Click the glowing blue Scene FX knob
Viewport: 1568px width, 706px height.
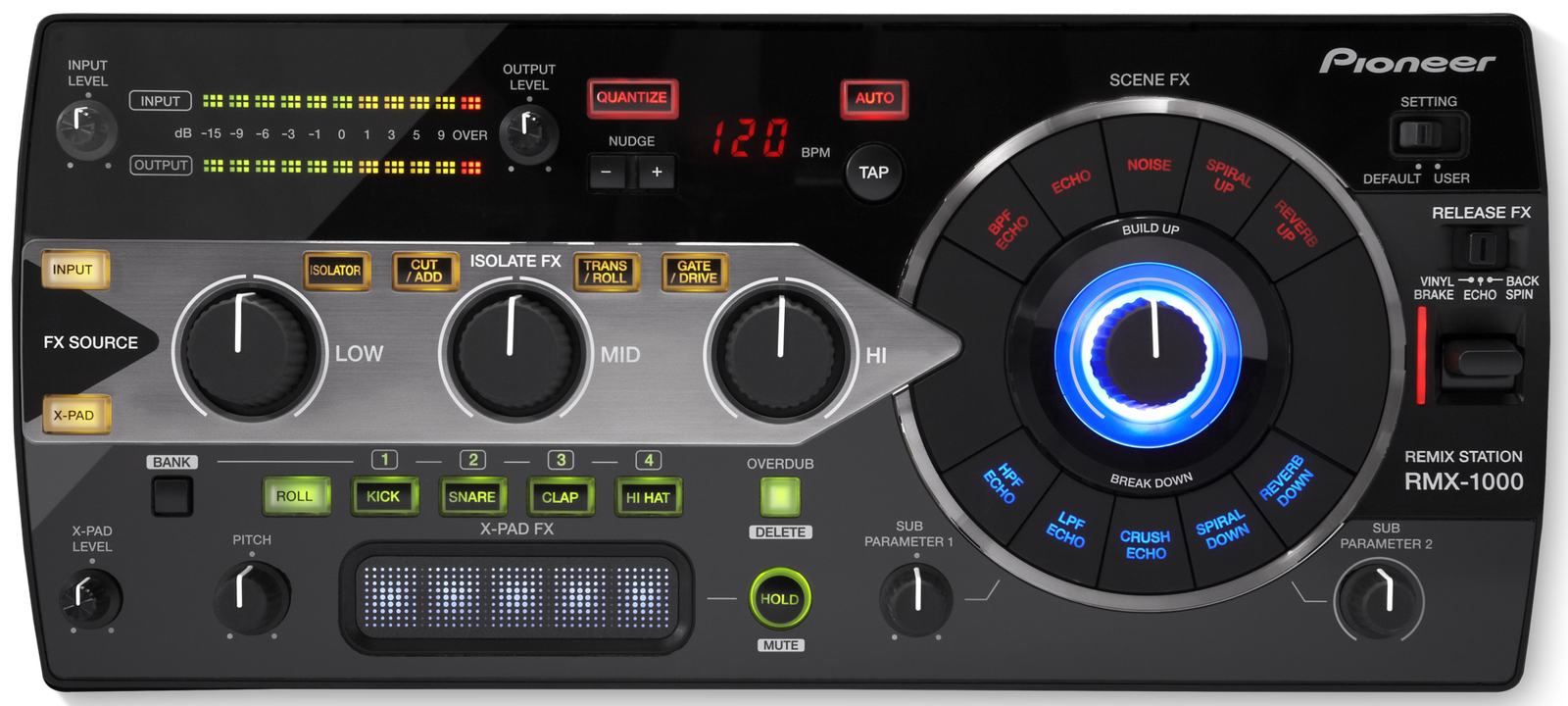click(1149, 355)
